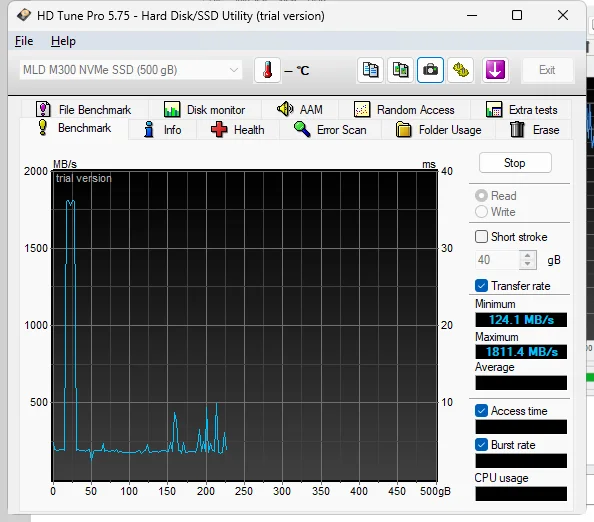Select the Write radio button
Screen dimensions: 594x522
(481, 211)
